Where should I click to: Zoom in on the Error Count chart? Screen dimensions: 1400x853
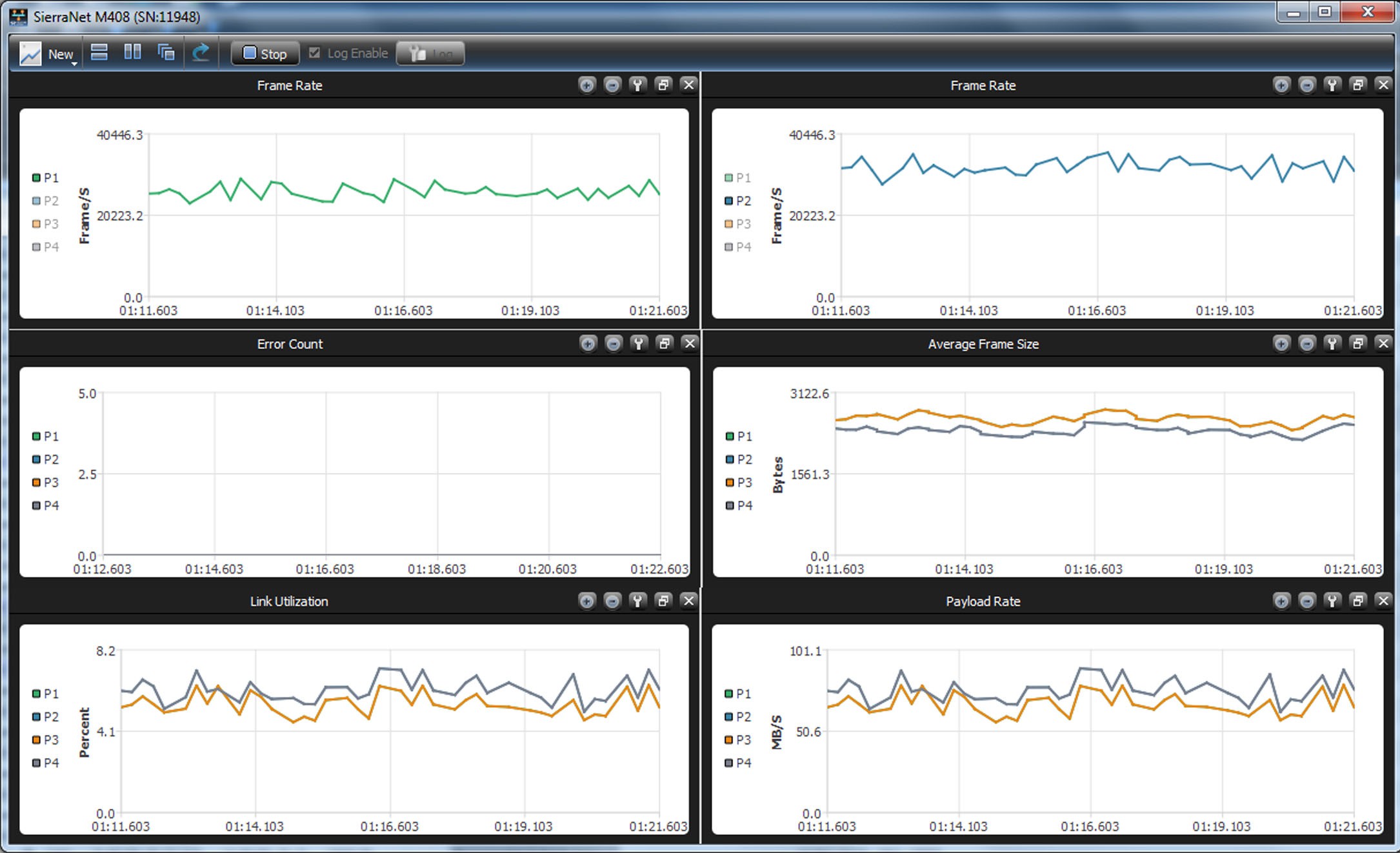pos(588,344)
